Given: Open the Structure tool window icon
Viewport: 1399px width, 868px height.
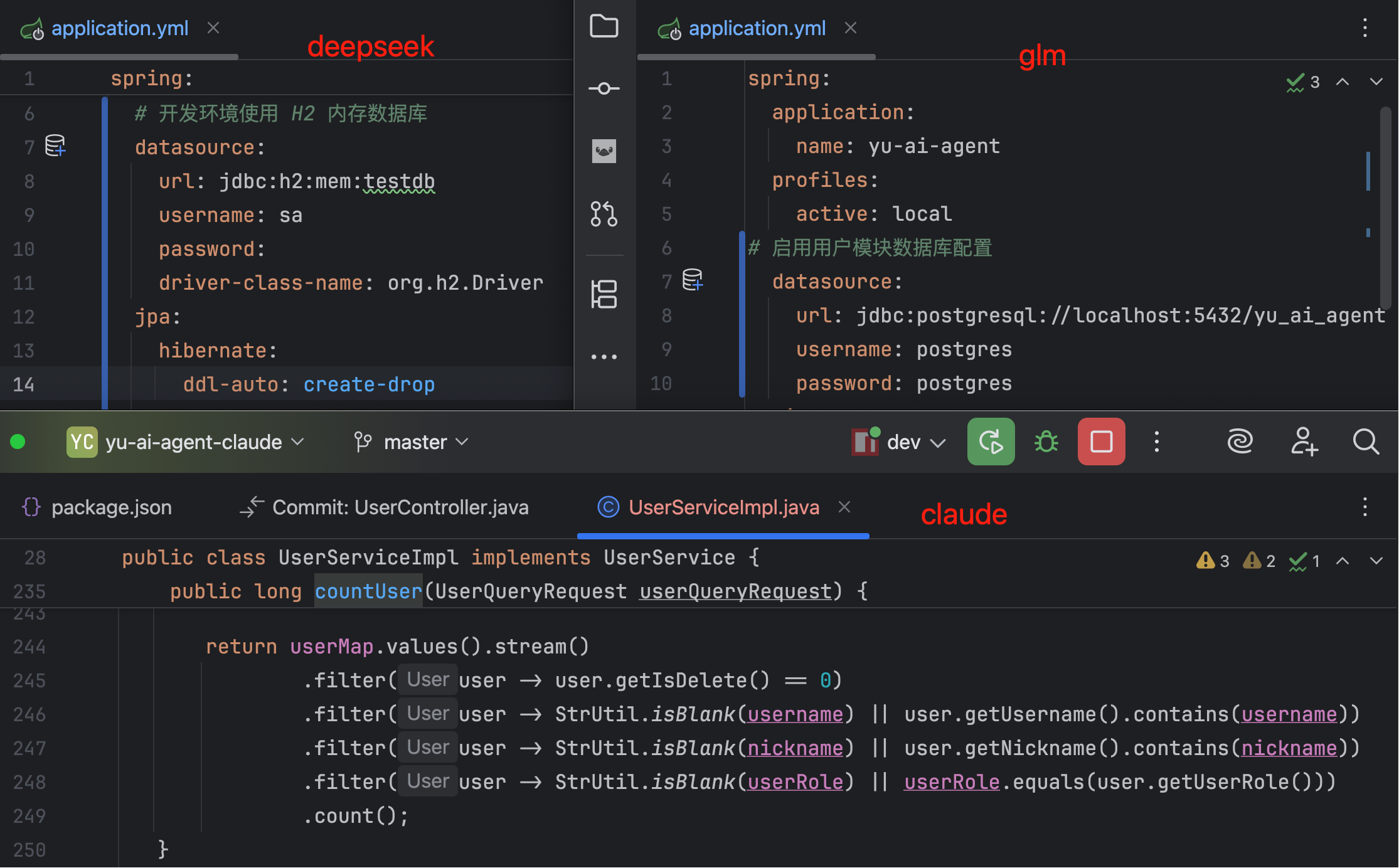Looking at the screenshot, I should pyautogui.click(x=604, y=294).
